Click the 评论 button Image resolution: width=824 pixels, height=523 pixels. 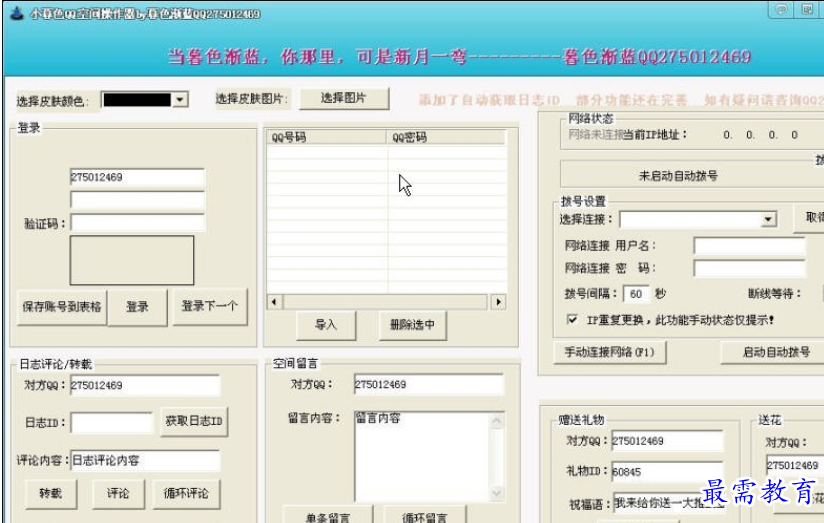tap(118, 493)
